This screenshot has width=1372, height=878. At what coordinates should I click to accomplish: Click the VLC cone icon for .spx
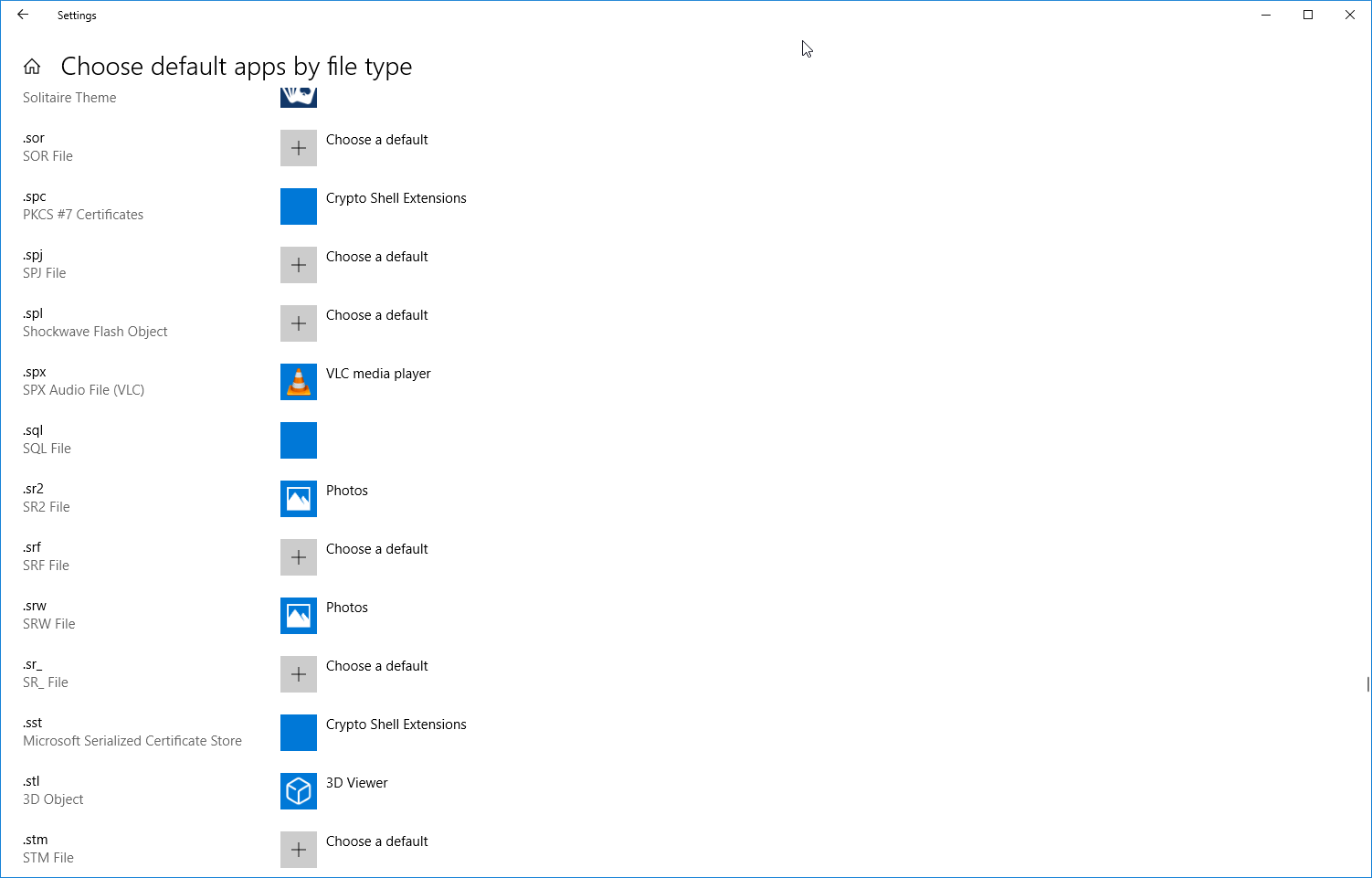pos(299,382)
